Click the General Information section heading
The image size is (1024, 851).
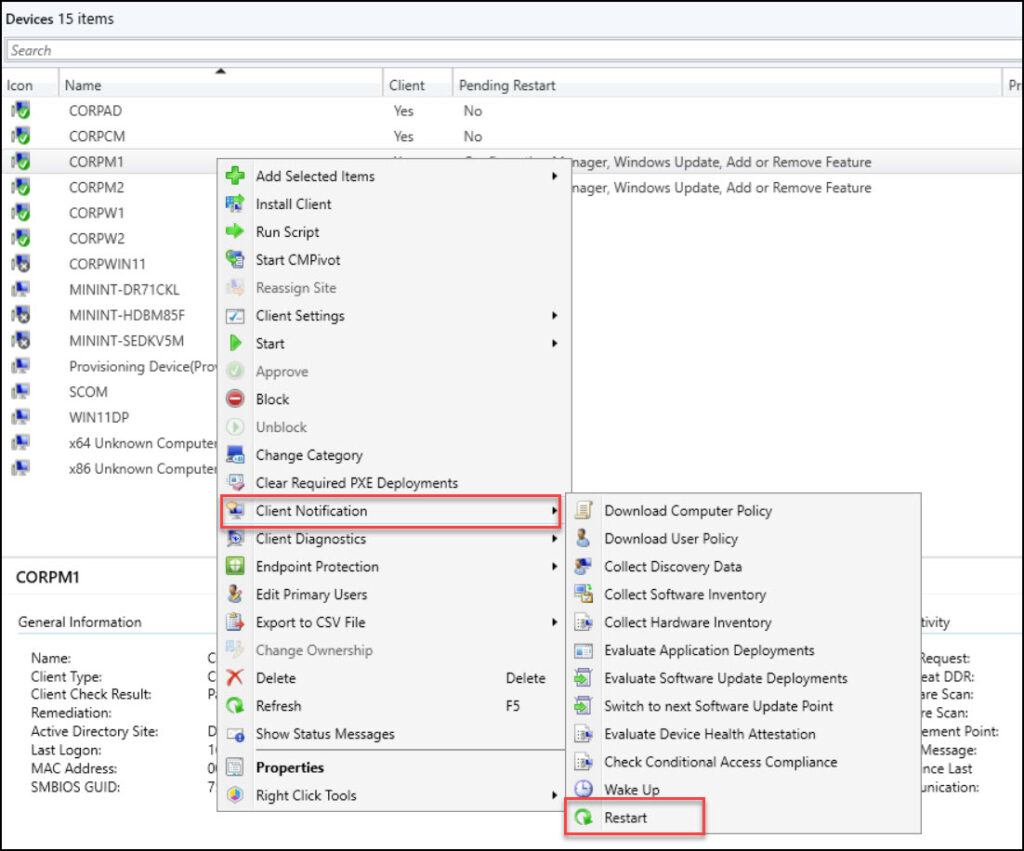80,622
